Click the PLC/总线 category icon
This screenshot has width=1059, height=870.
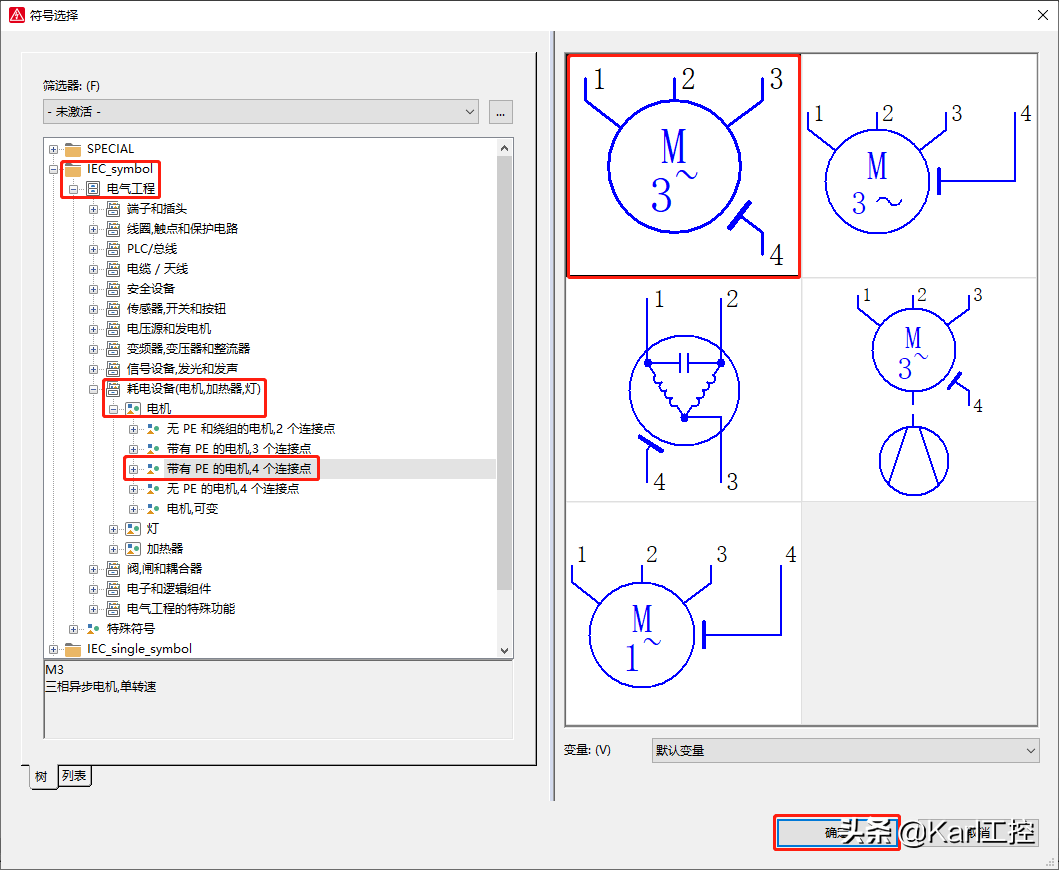pos(113,249)
